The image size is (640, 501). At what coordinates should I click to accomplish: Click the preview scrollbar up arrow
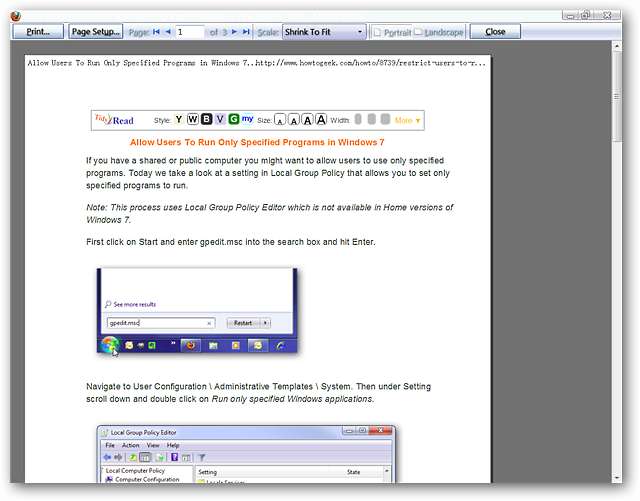[x=617, y=46]
